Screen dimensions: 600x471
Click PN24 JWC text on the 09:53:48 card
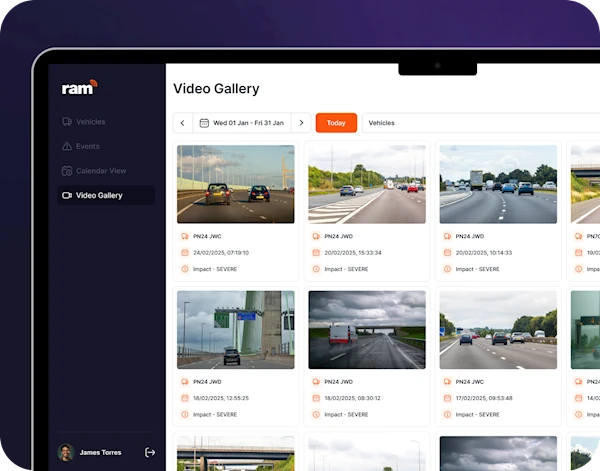[470, 381]
